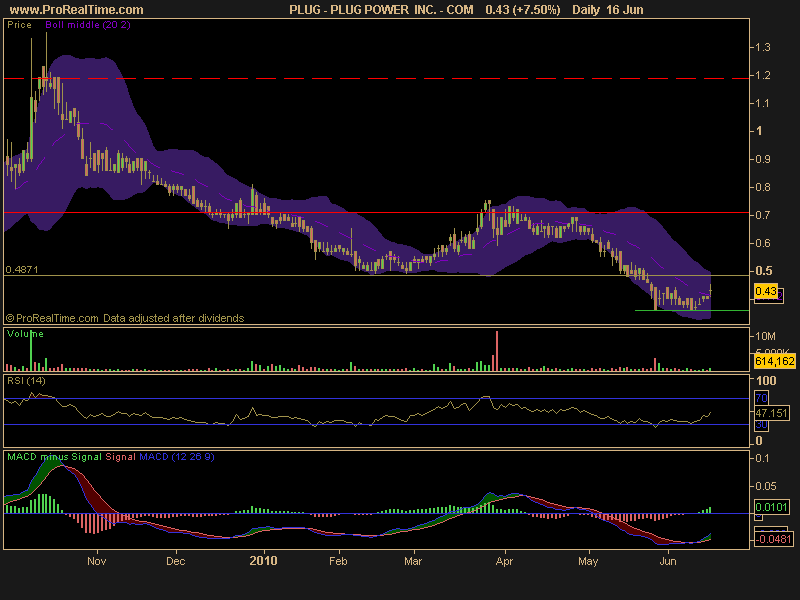Click the Feb date axis label
This screenshot has height=600, width=800.
(x=338, y=561)
